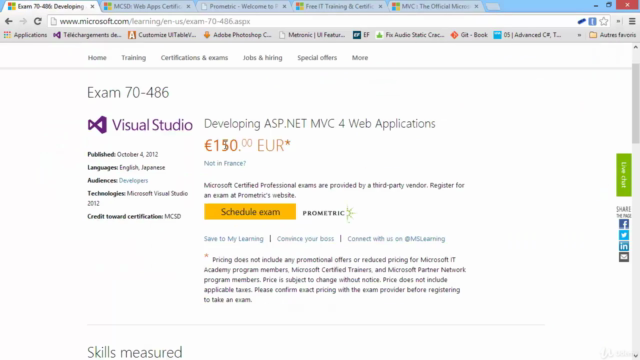The image size is (640, 360).
Task: Close the MCSD: Web Apps tab
Action: (188, 7)
